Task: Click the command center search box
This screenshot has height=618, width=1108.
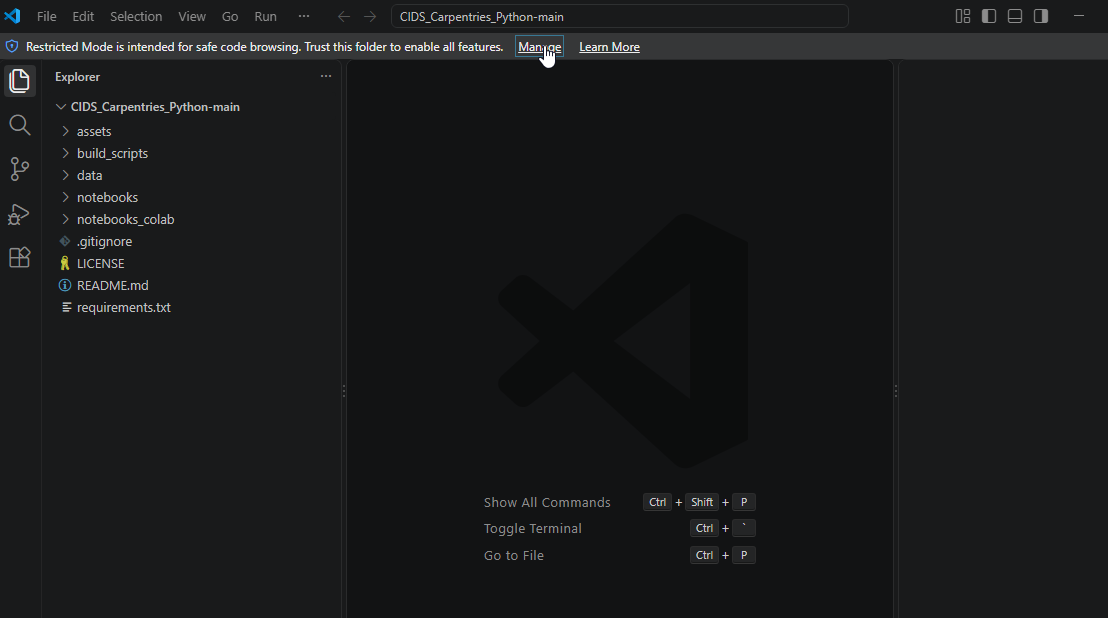Action: [x=620, y=16]
